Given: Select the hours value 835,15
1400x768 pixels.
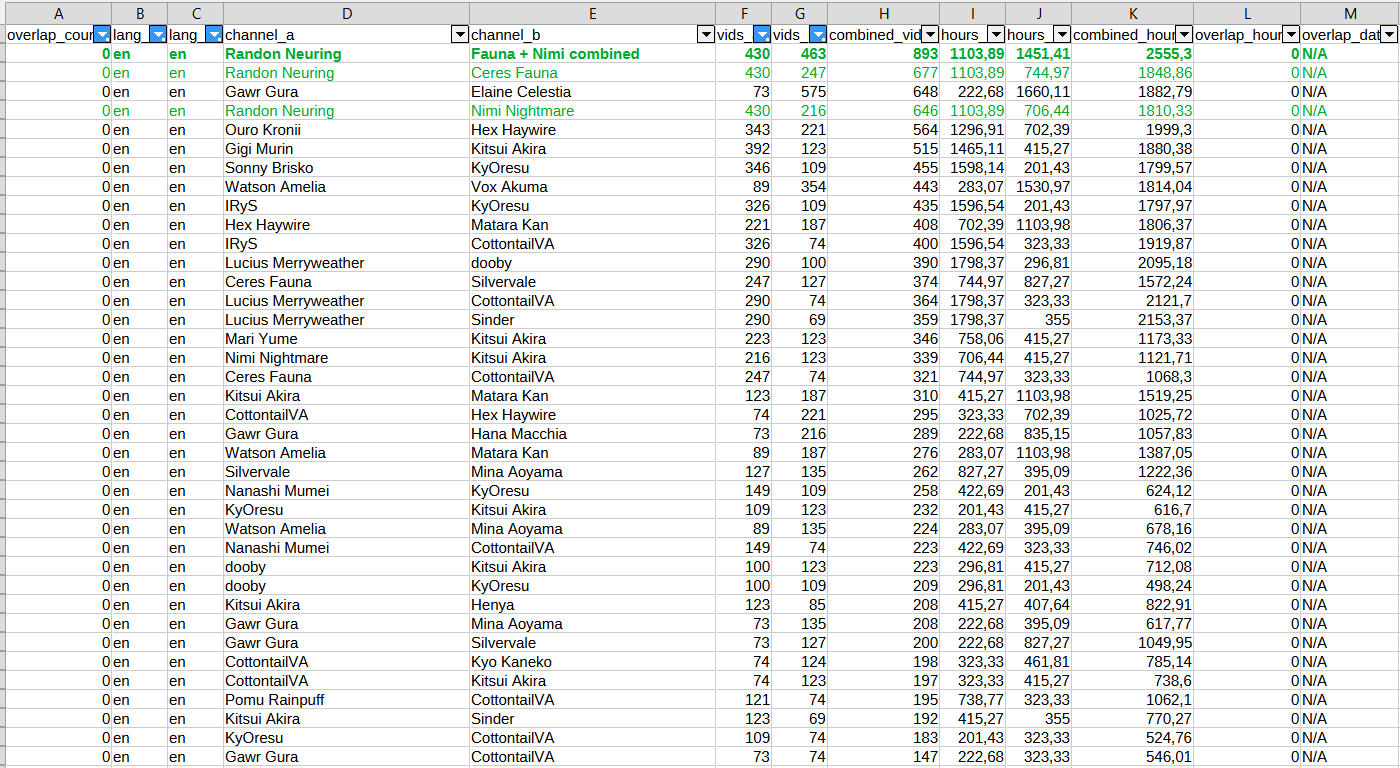Looking at the screenshot, I should [x=1039, y=434].
